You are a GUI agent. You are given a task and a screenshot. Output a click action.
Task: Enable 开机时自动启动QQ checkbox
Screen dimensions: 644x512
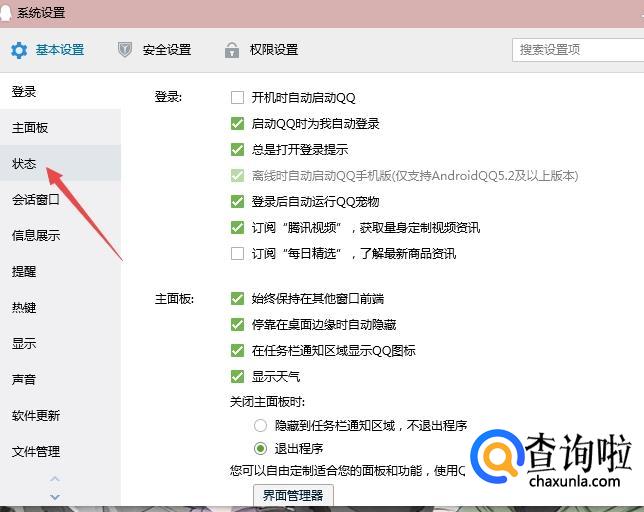coord(237,98)
